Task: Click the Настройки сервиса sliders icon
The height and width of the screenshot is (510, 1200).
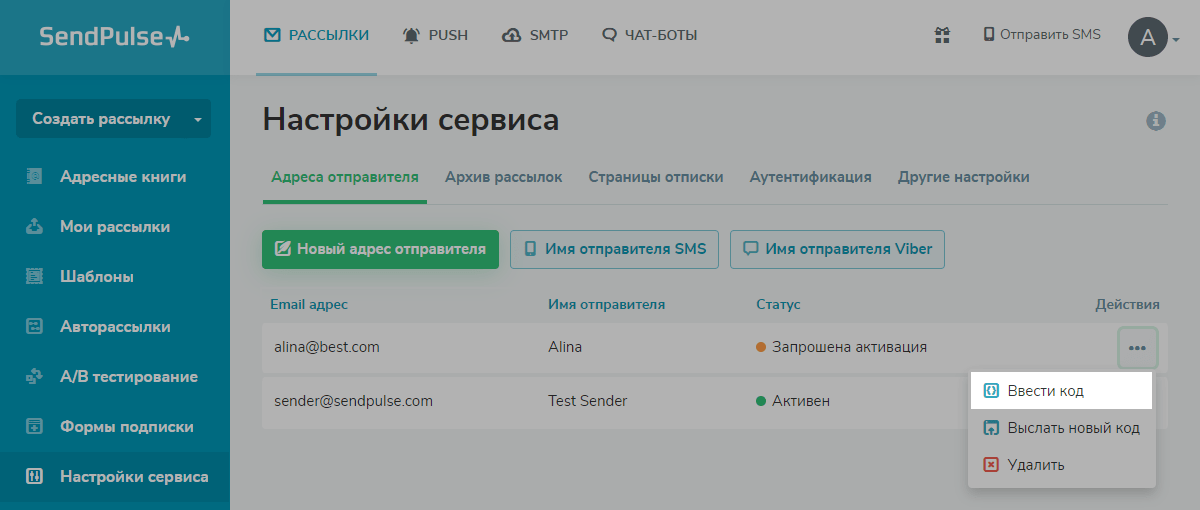Action: point(34,477)
